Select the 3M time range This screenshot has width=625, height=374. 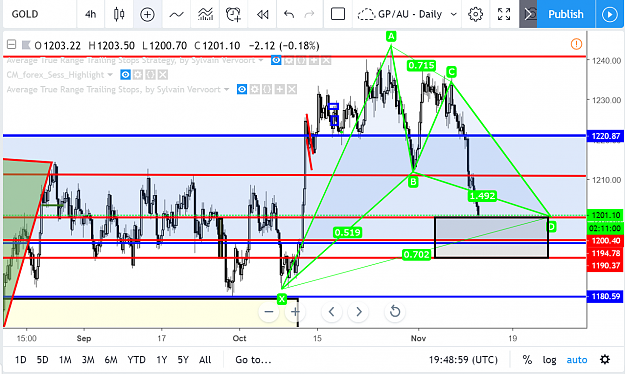(x=88, y=360)
